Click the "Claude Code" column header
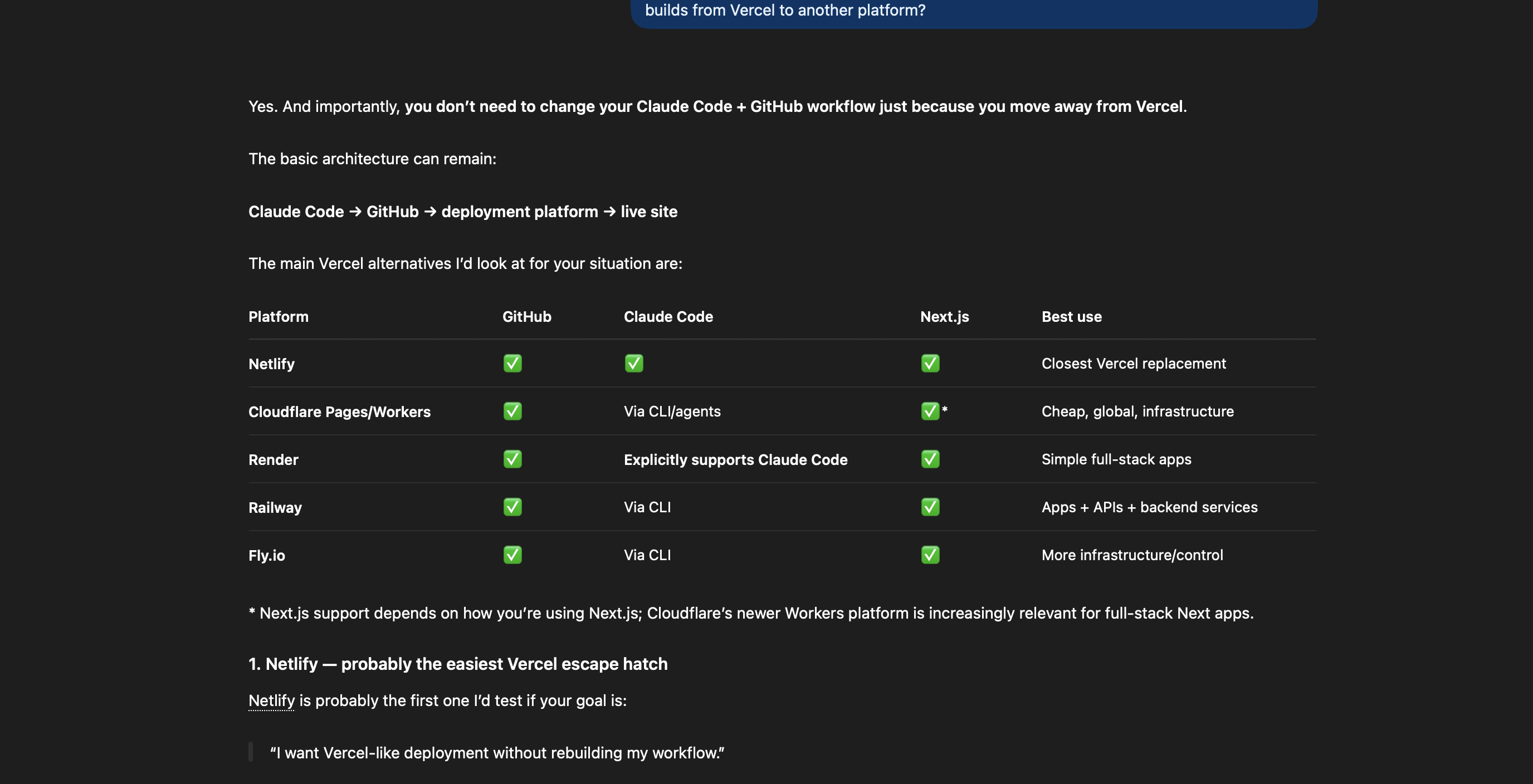 click(668, 316)
